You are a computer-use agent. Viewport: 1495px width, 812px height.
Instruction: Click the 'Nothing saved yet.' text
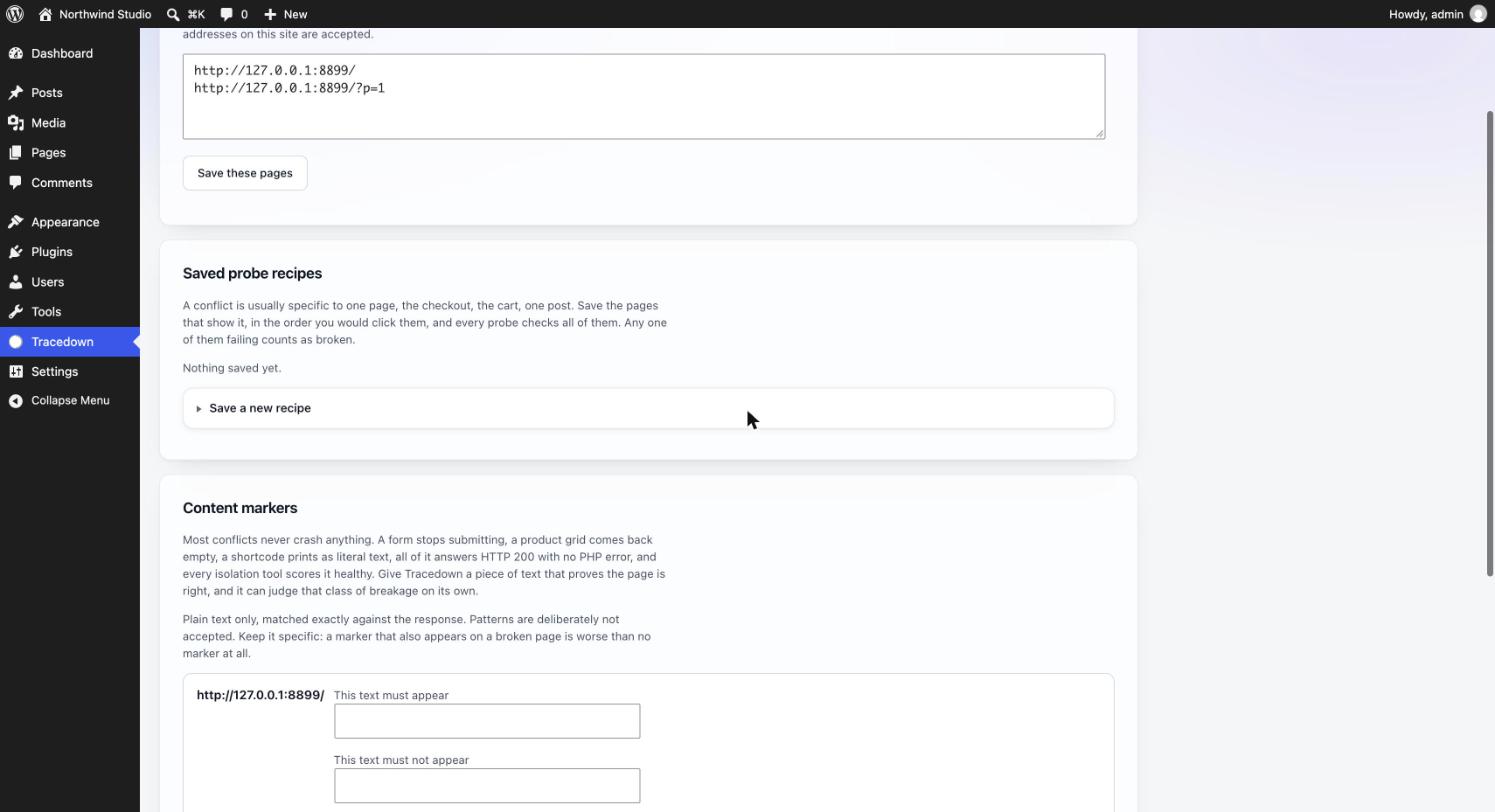point(232,368)
